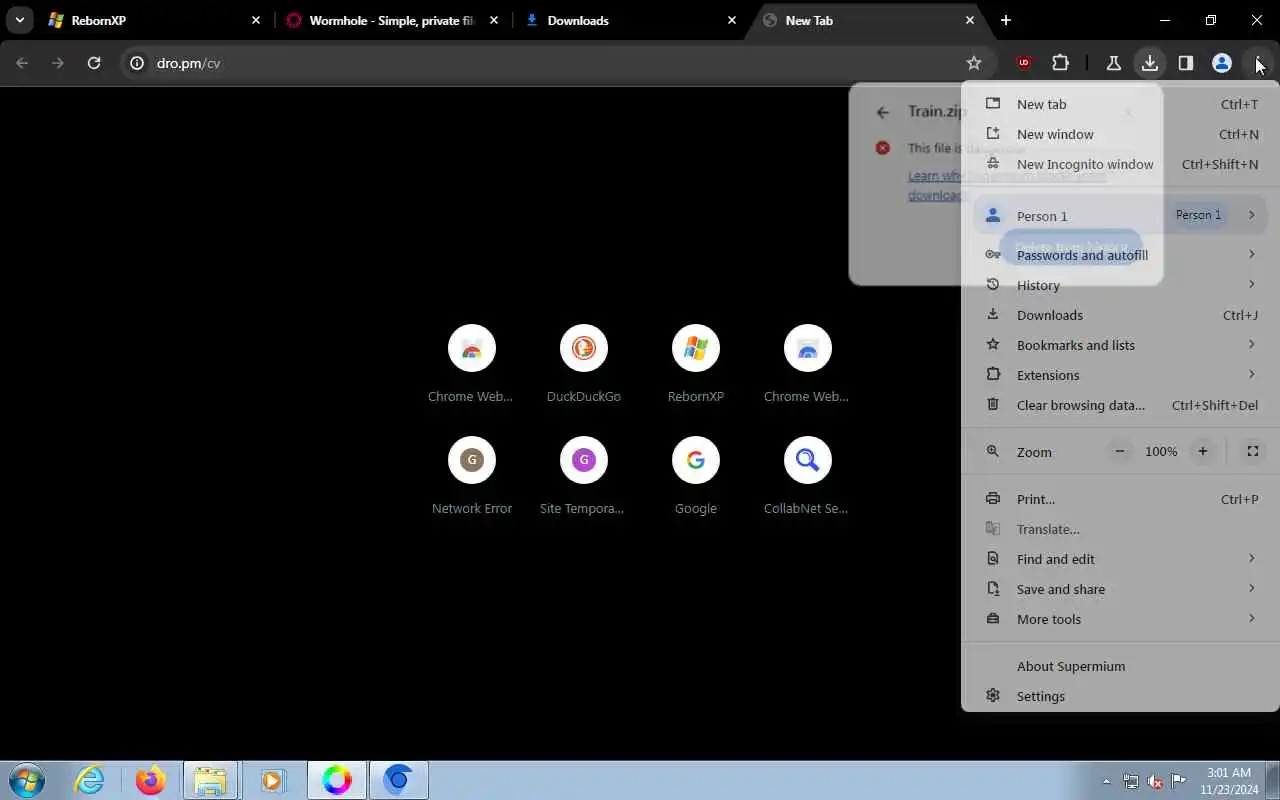Close the Downloads tab

pos(732,20)
